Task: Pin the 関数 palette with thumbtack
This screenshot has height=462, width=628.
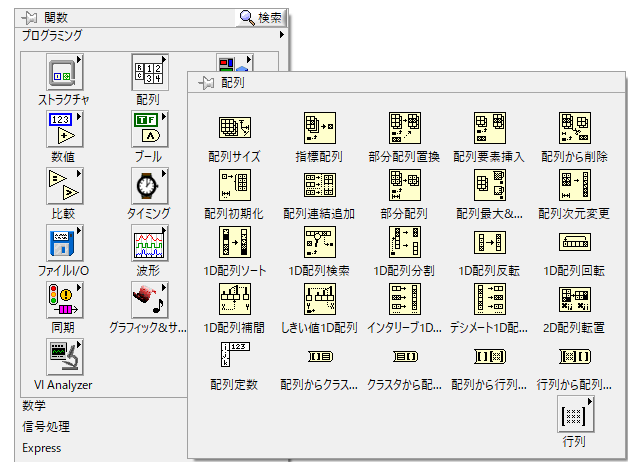Action: click(30, 17)
